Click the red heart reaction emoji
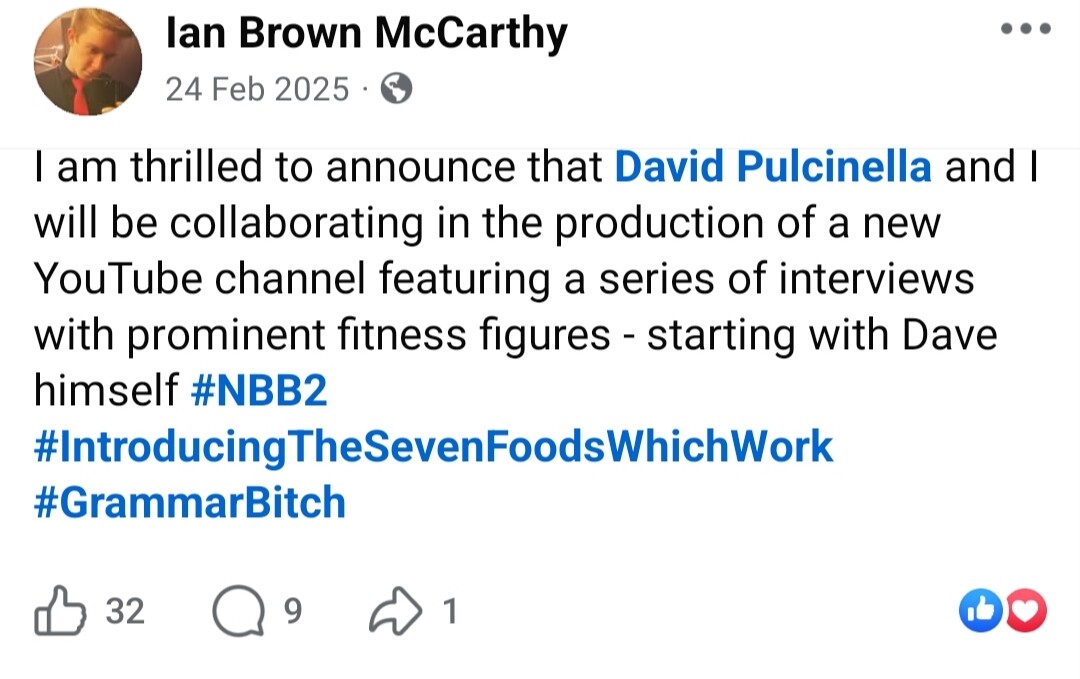The height and width of the screenshot is (679, 1080). click(1025, 611)
